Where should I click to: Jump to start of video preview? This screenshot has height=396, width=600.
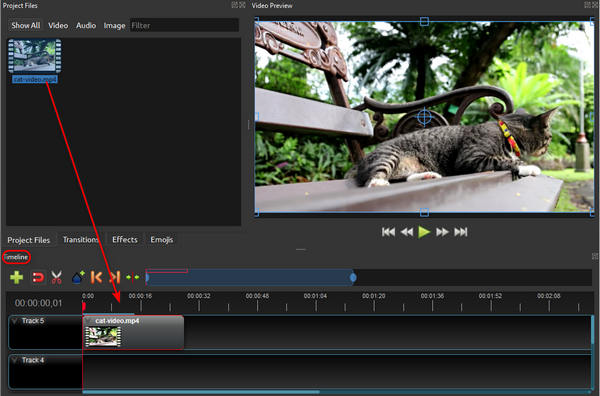coord(388,232)
